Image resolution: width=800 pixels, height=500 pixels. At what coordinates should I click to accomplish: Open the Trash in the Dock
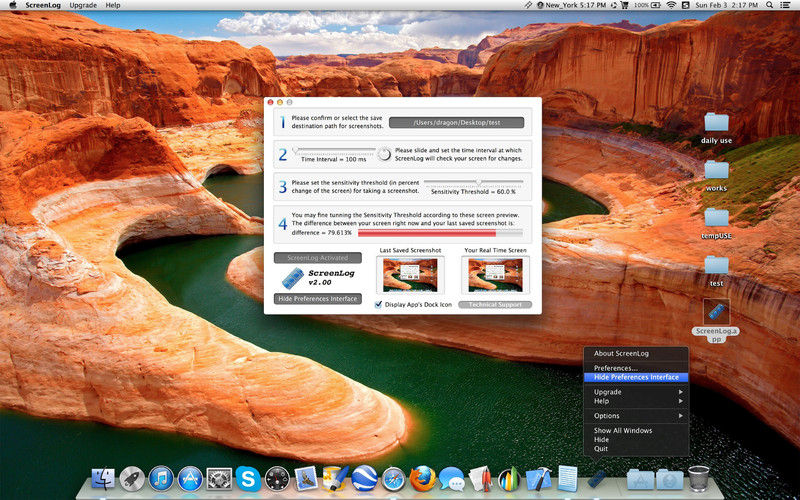pyautogui.click(x=699, y=478)
